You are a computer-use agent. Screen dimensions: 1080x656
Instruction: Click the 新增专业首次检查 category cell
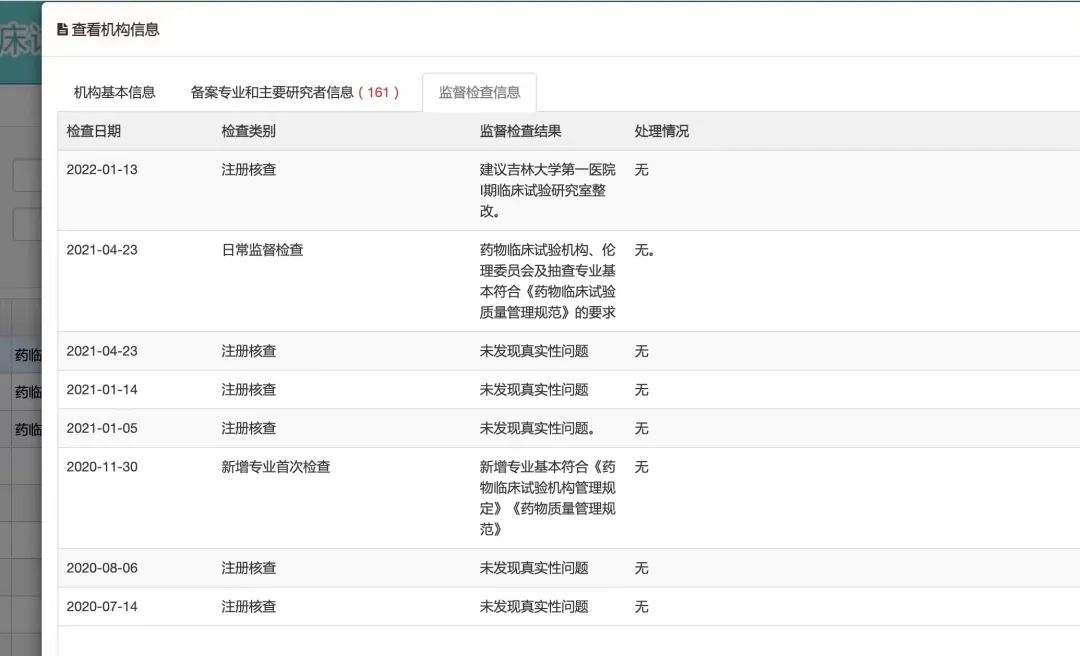coord(275,467)
